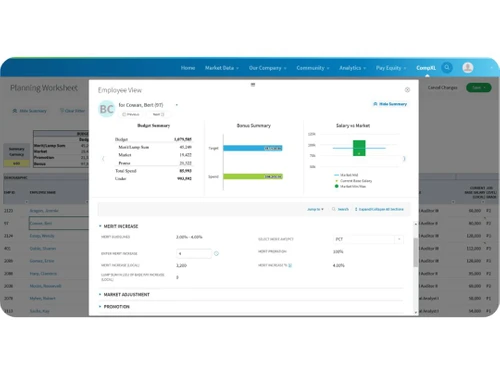Click Expand/Collapse All Sections

pyautogui.click(x=379, y=209)
